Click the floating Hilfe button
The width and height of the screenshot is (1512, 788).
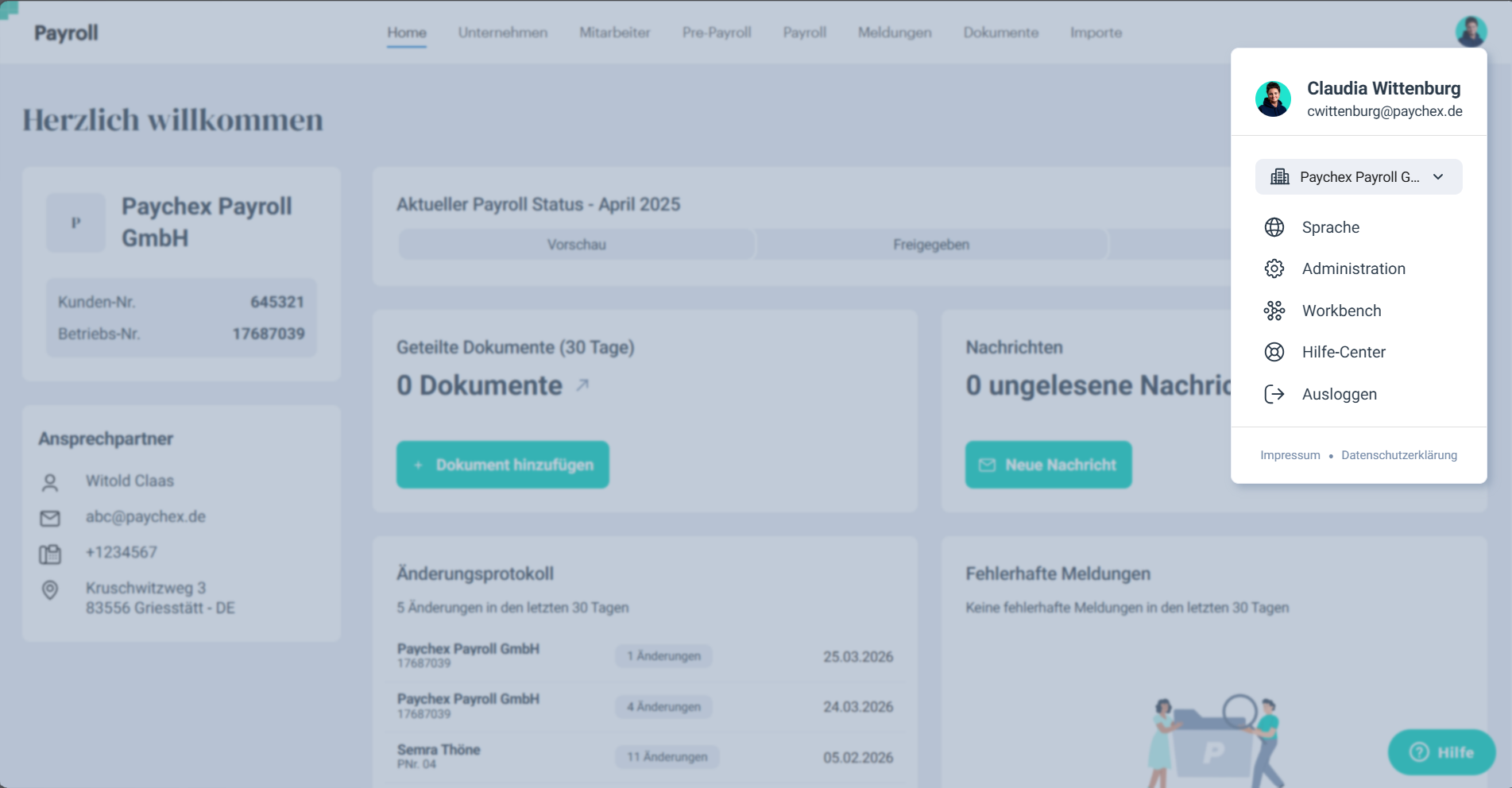click(1441, 752)
